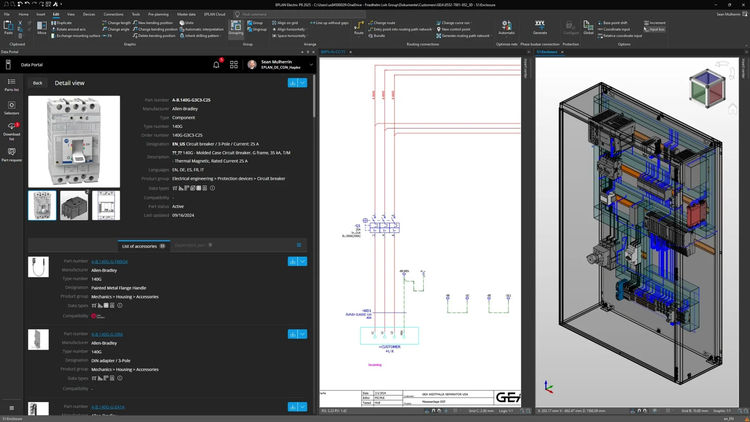
Task: Open the apps grid icon beside notifications
Action: [x=234, y=64]
